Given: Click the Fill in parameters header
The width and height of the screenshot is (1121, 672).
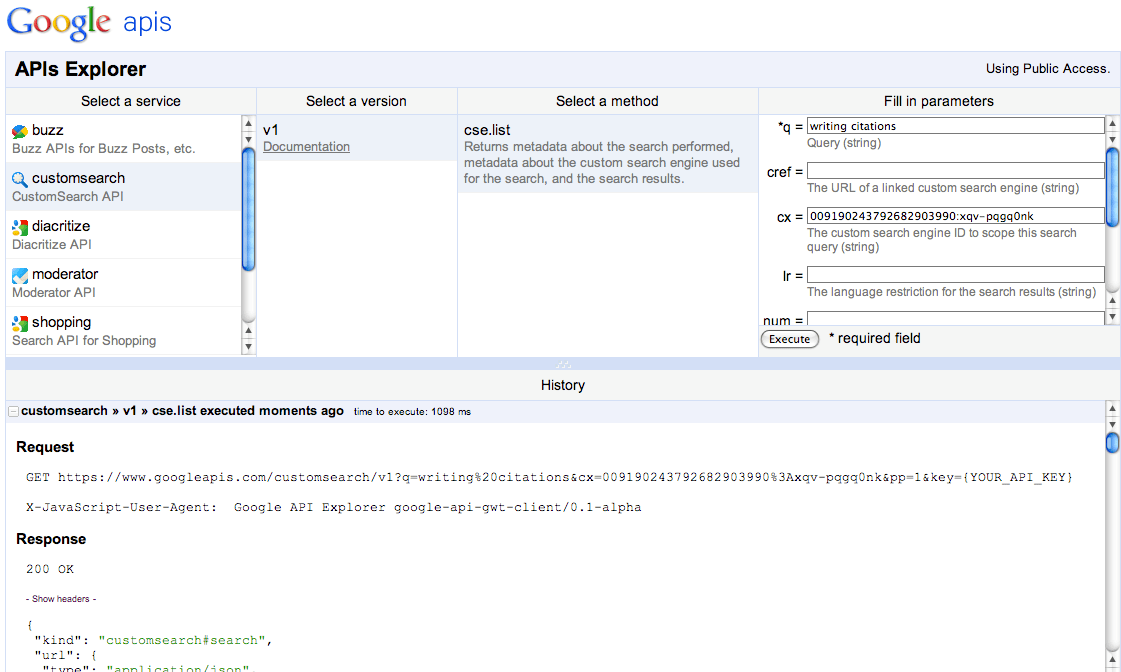Looking at the screenshot, I should tap(939, 102).
